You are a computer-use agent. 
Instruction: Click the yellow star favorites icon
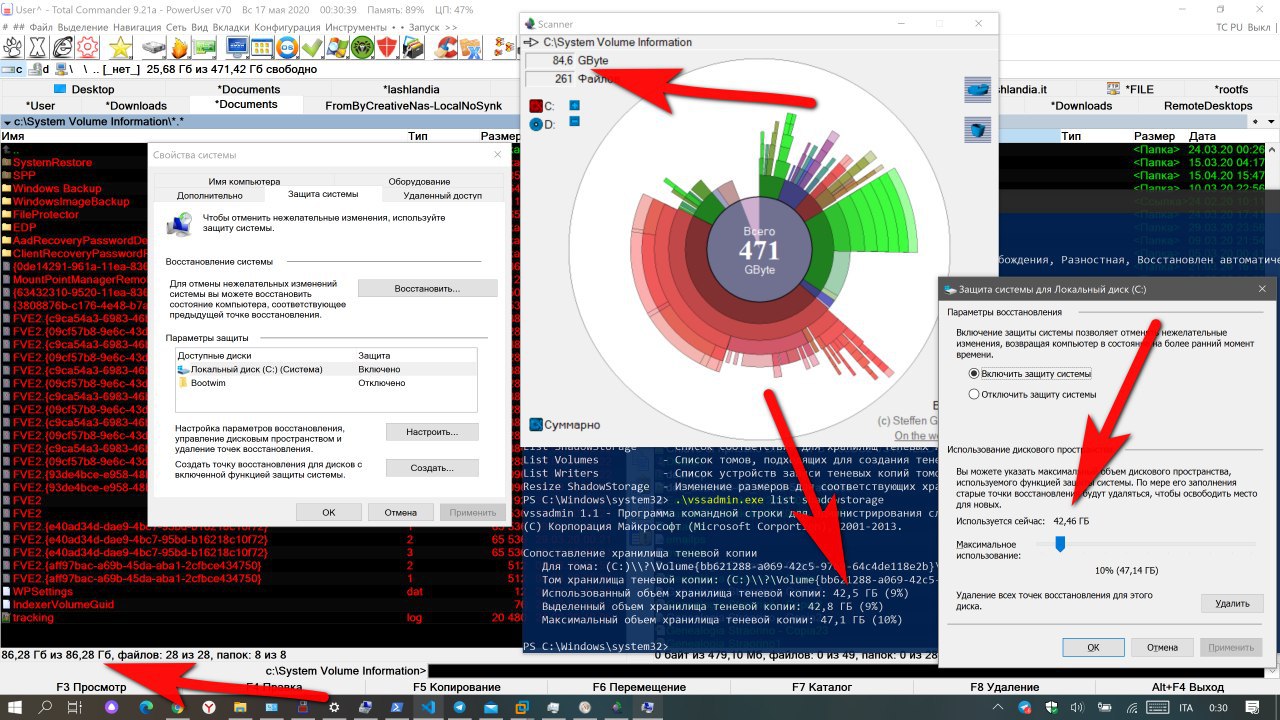[120, 46]
